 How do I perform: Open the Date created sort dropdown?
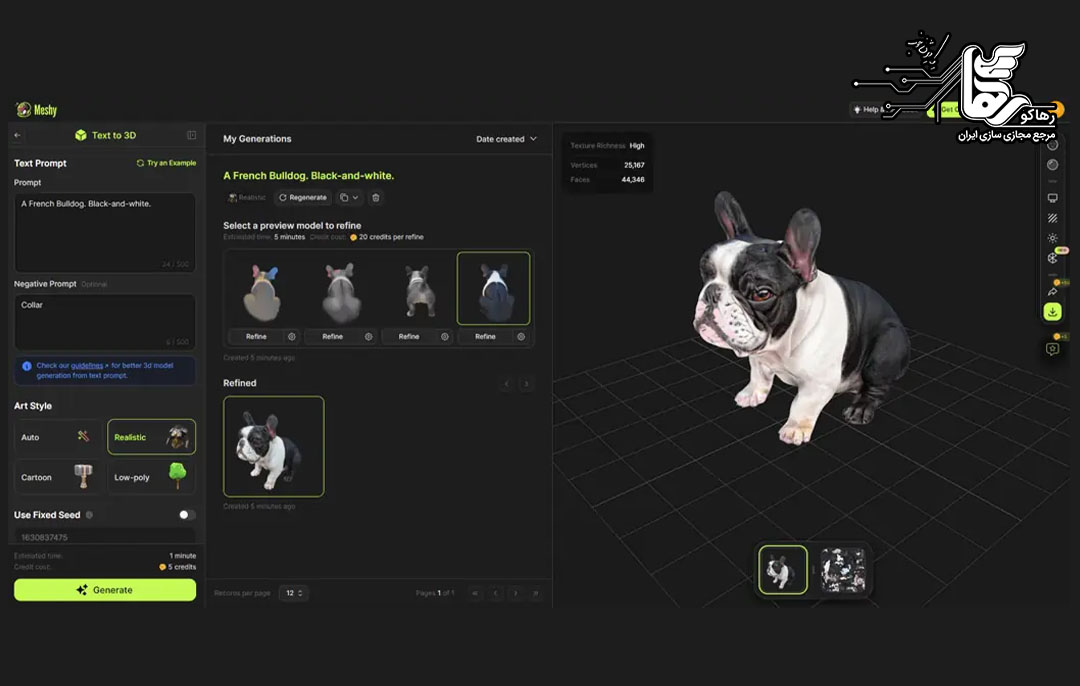pyautogui.click(x=506, y=139)
